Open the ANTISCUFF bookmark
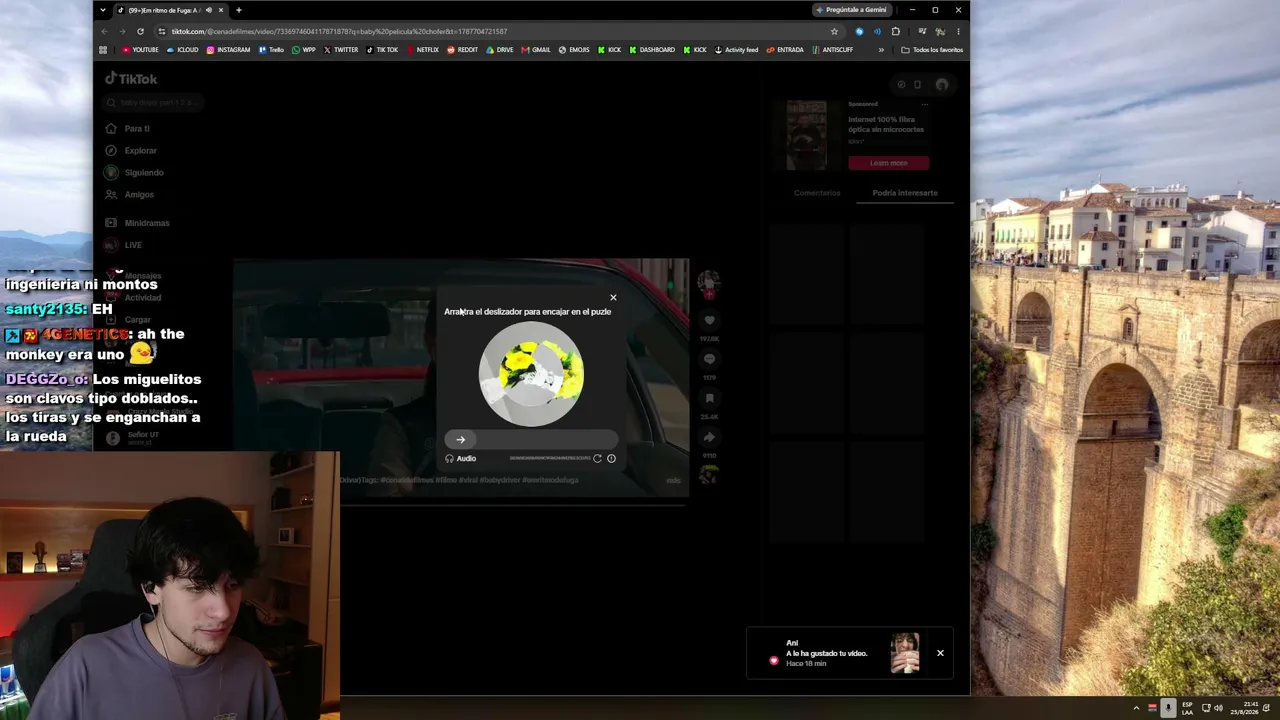The height and width of the screenshot is (720, 1280). [x=832, y=49]
